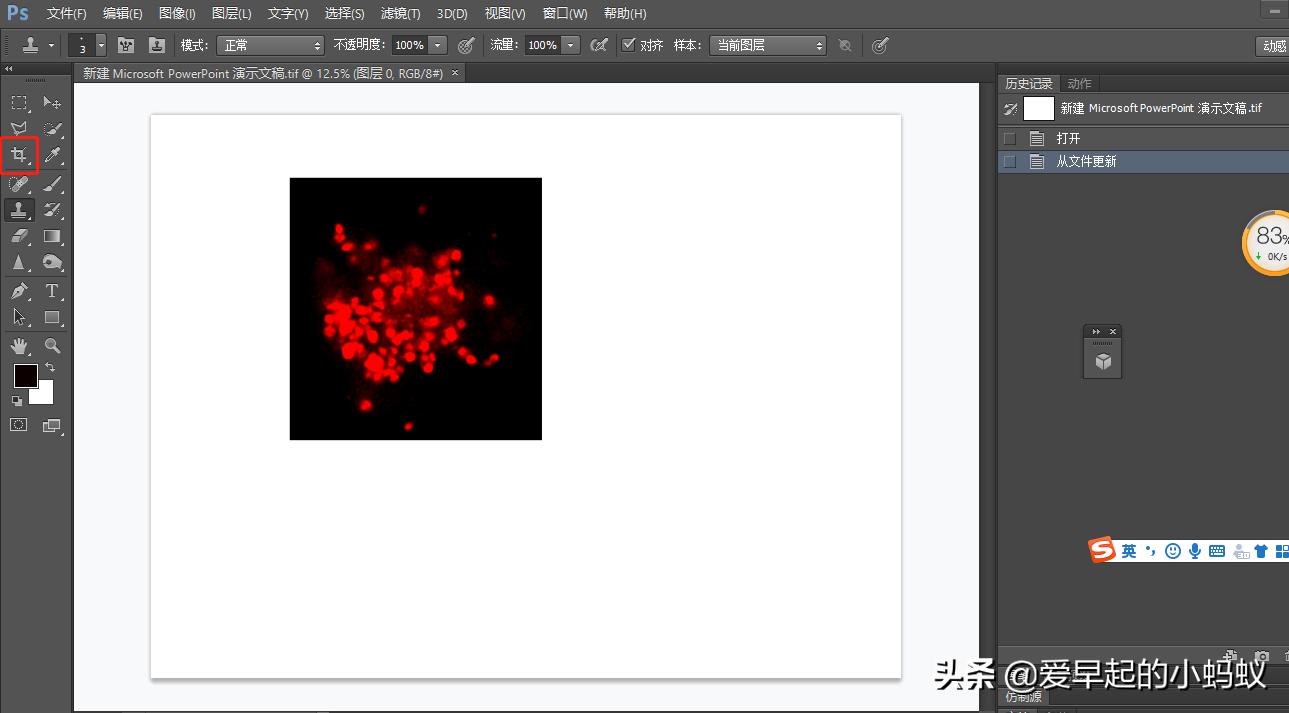
Task: Open the 滤镜(T) menu
Action: [400, 14]
